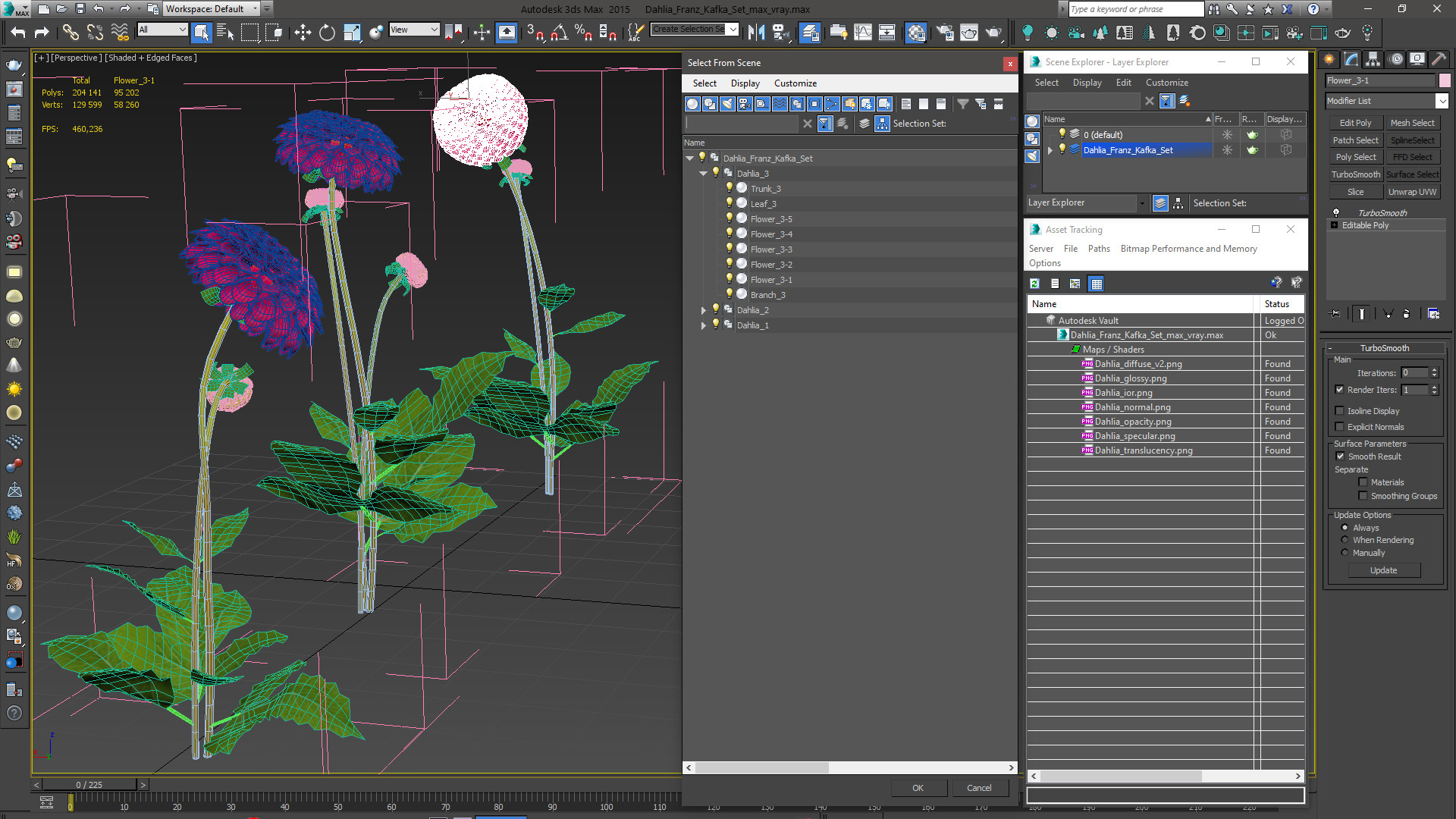1456x819 pixels.
Task: Open Render Setup teapot icon
Action: (945, 32)
